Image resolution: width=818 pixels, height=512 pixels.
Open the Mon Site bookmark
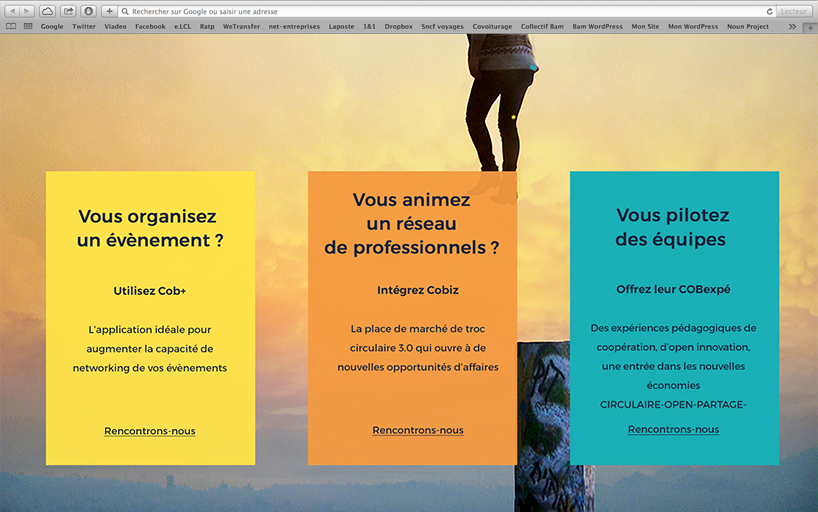coord(645,27)
